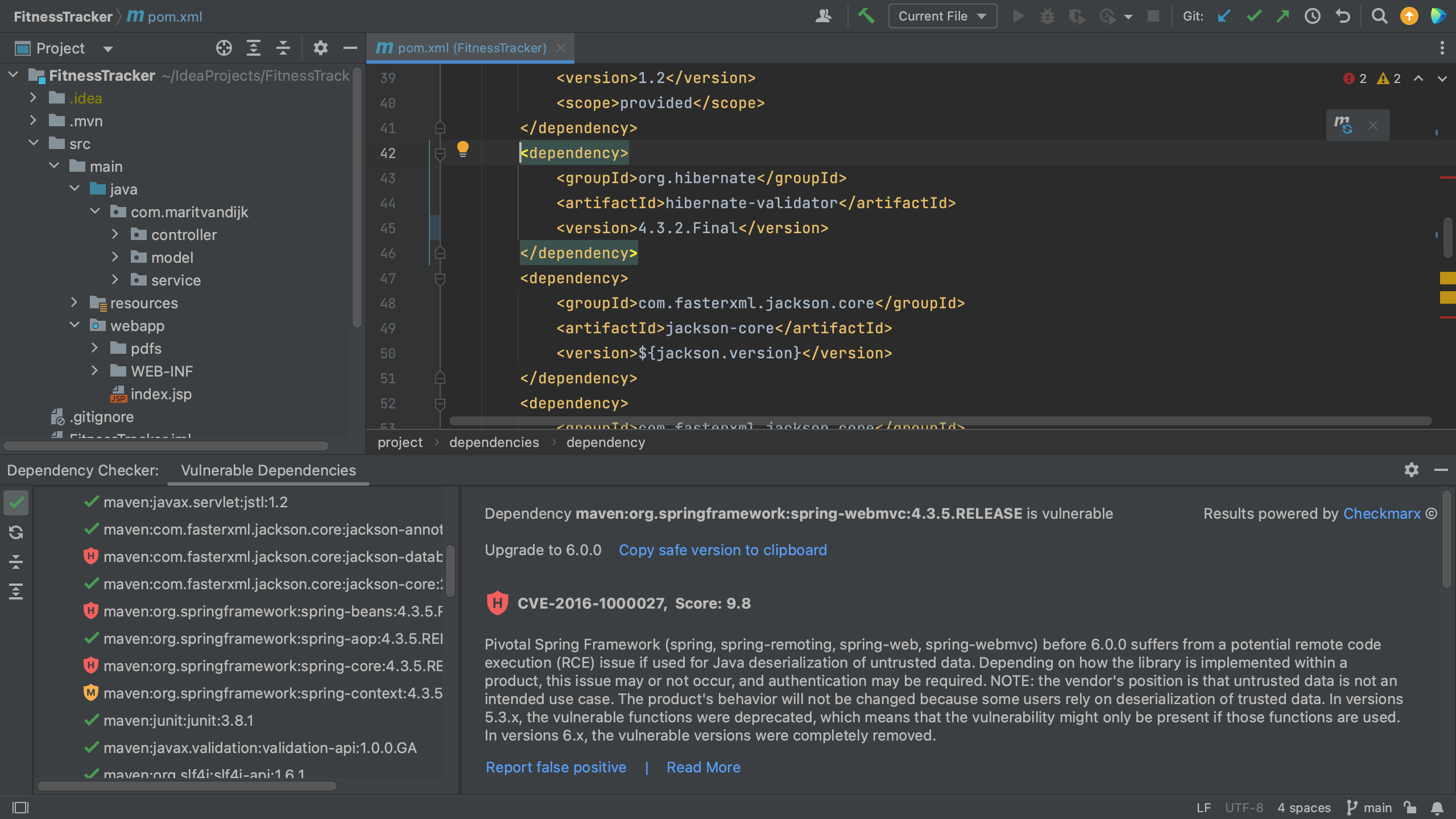Select Vulnerable Dependencies tab
The height and width of the screenshot is (819, 1456).
pos(268,470)
